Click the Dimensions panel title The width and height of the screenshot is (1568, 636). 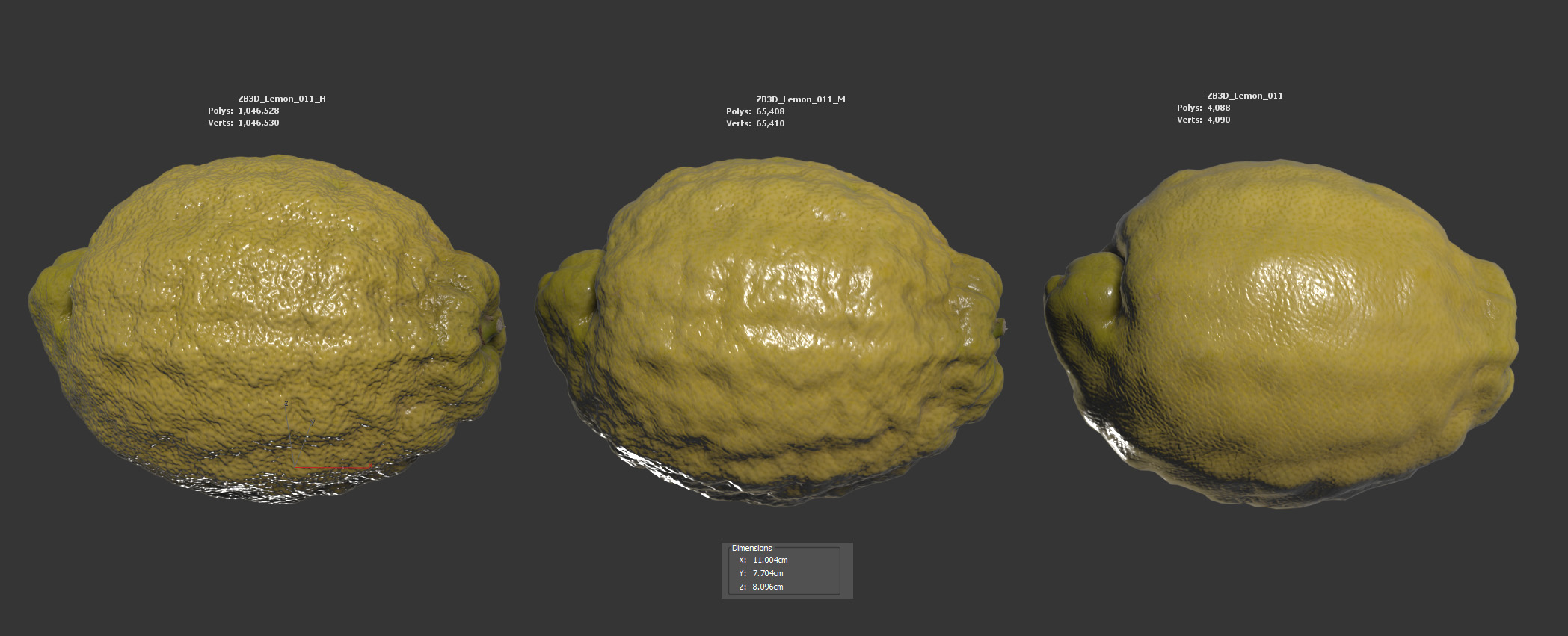click(x=751, y=548)
